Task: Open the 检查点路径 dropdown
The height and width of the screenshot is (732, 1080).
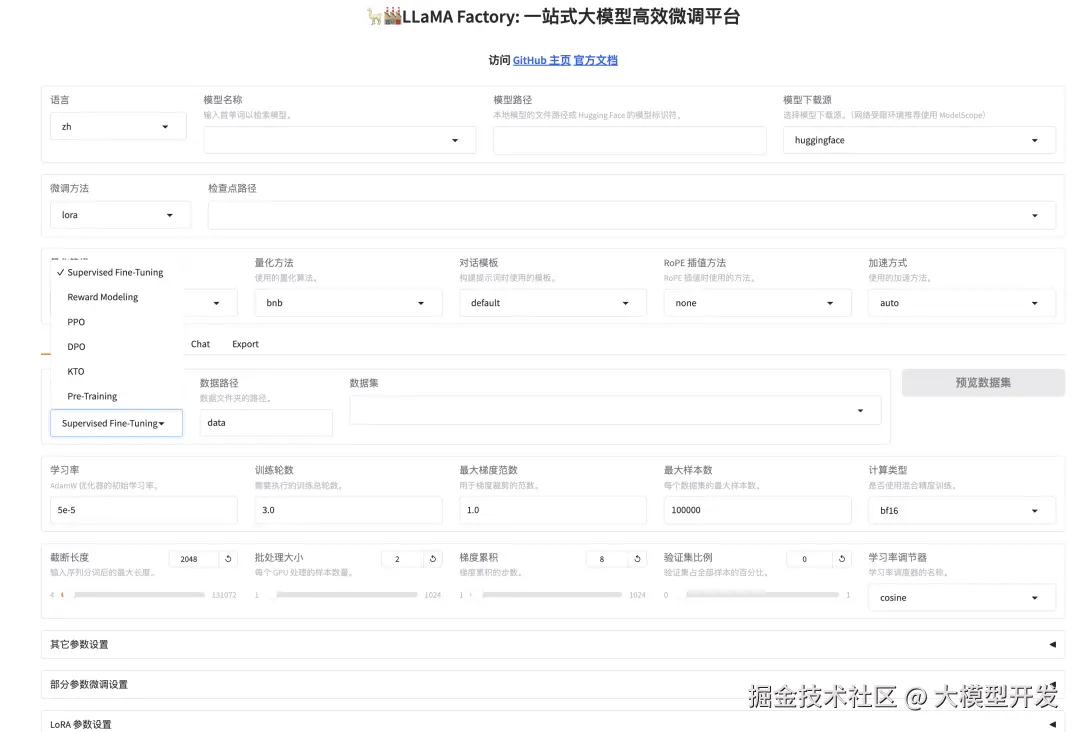Action: [x=632, y=215]
